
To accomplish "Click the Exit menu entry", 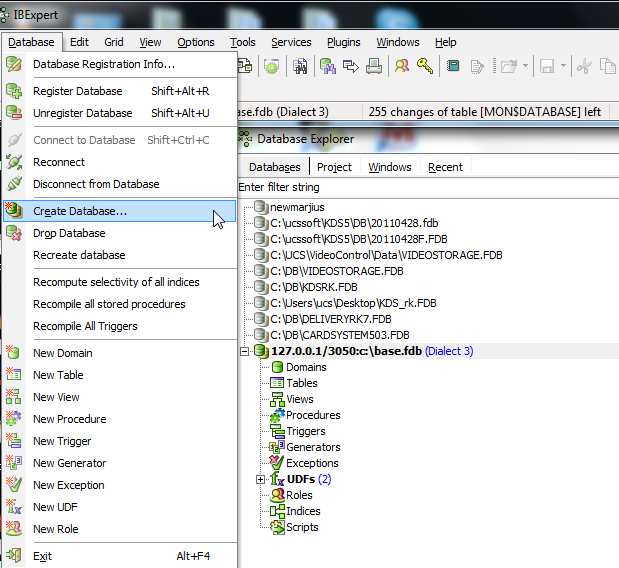I will point(119,556).
